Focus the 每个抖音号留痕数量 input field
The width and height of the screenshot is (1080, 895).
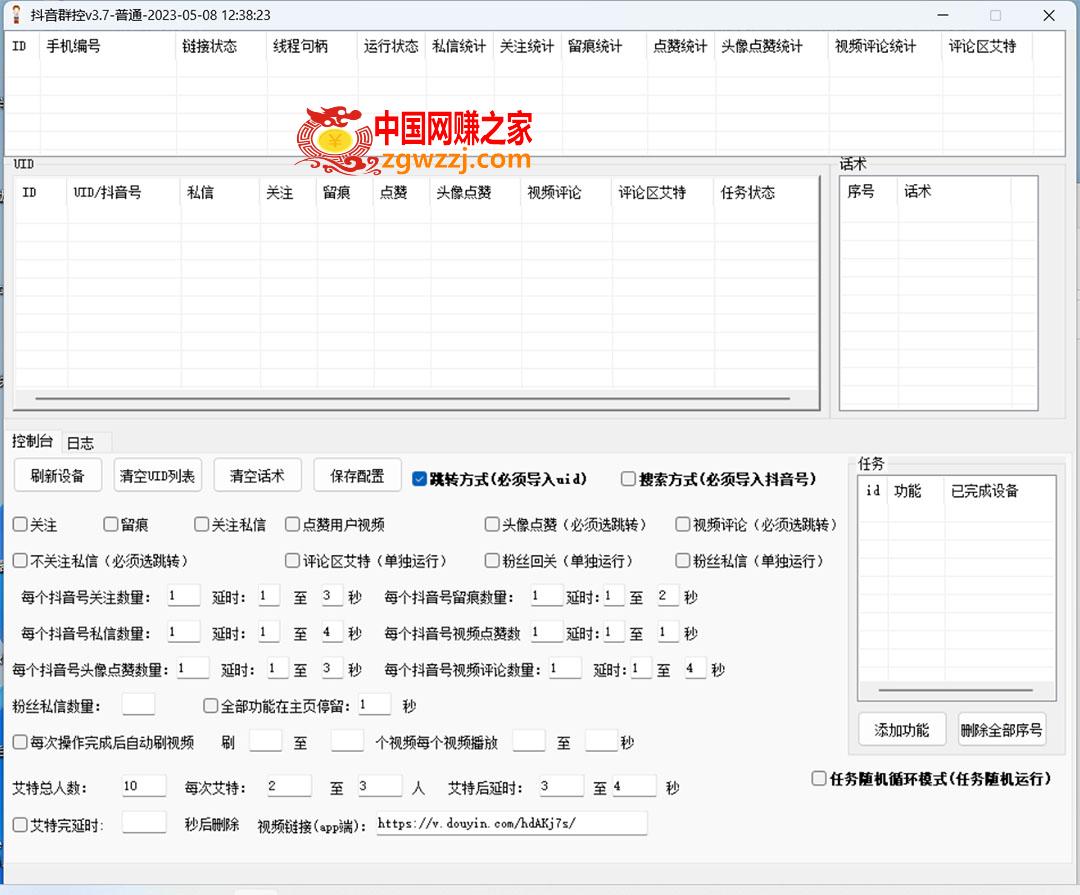[x=547, y=595]
